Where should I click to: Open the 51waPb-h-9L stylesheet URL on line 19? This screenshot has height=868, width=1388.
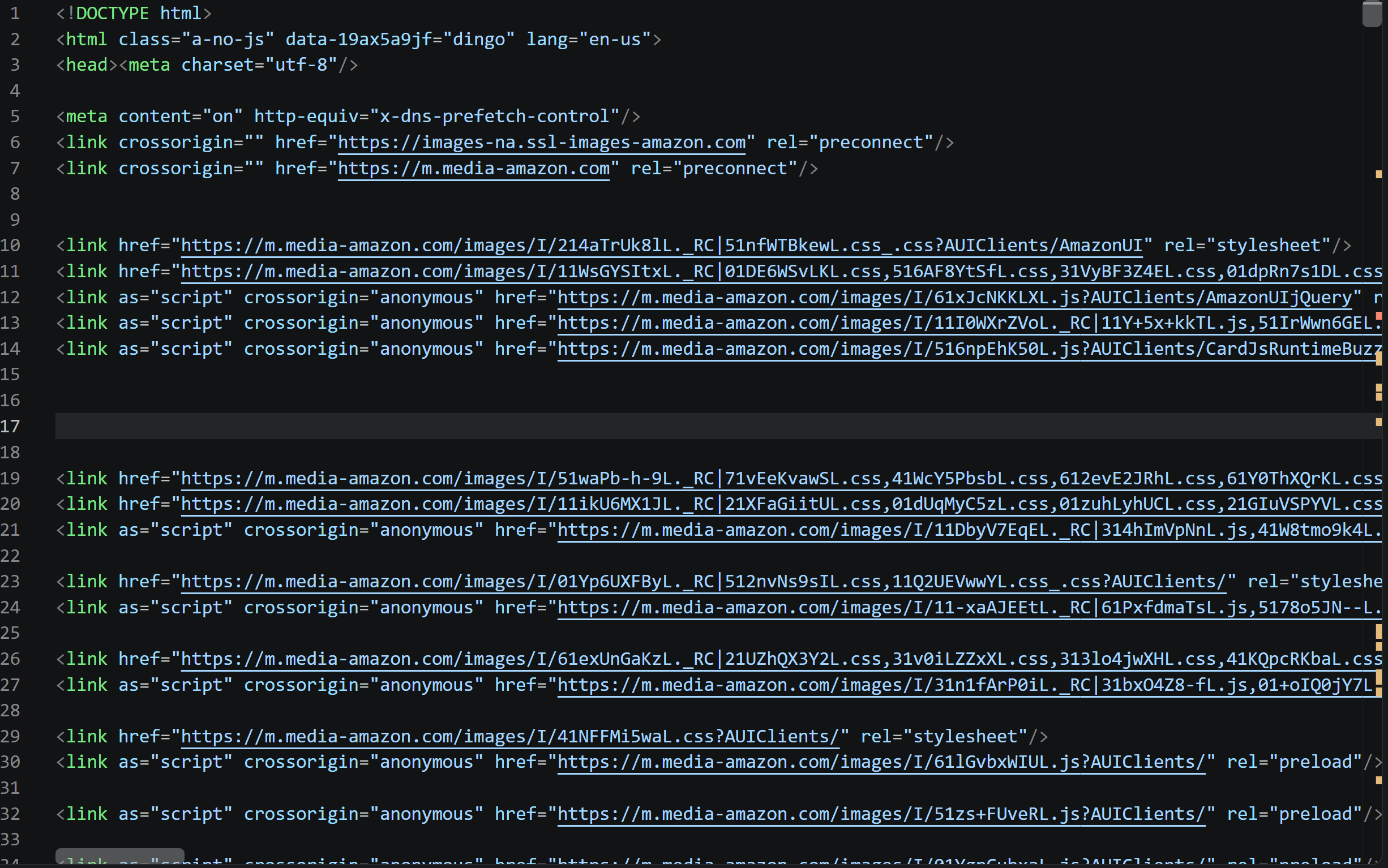(781, 478)
